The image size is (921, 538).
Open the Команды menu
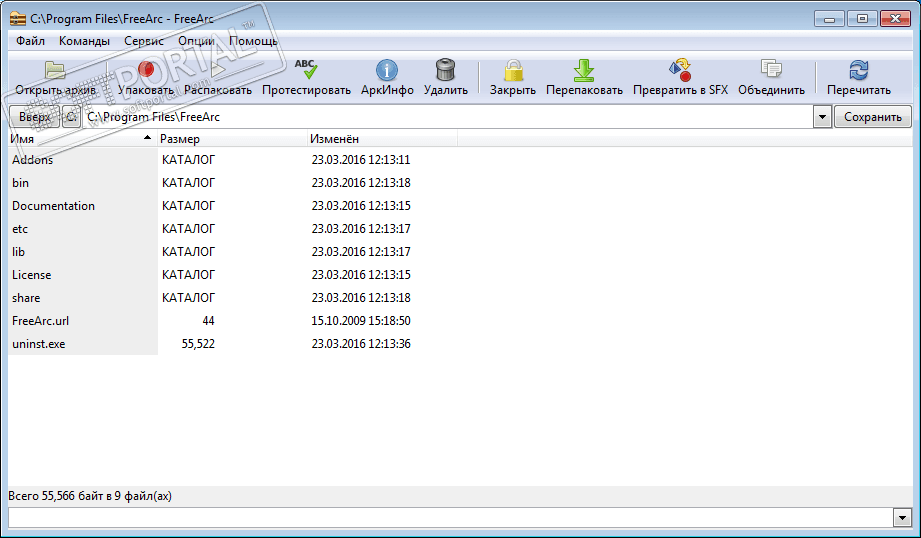click(x=84, y=41)
